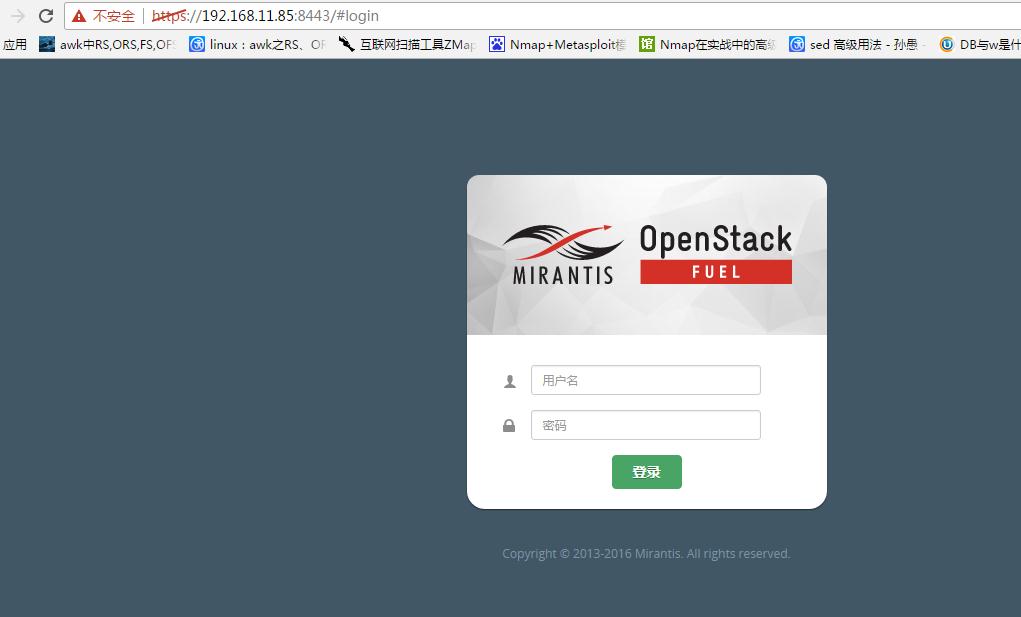Click the DB与w bookmark favicon

click(x=947, y=44)
